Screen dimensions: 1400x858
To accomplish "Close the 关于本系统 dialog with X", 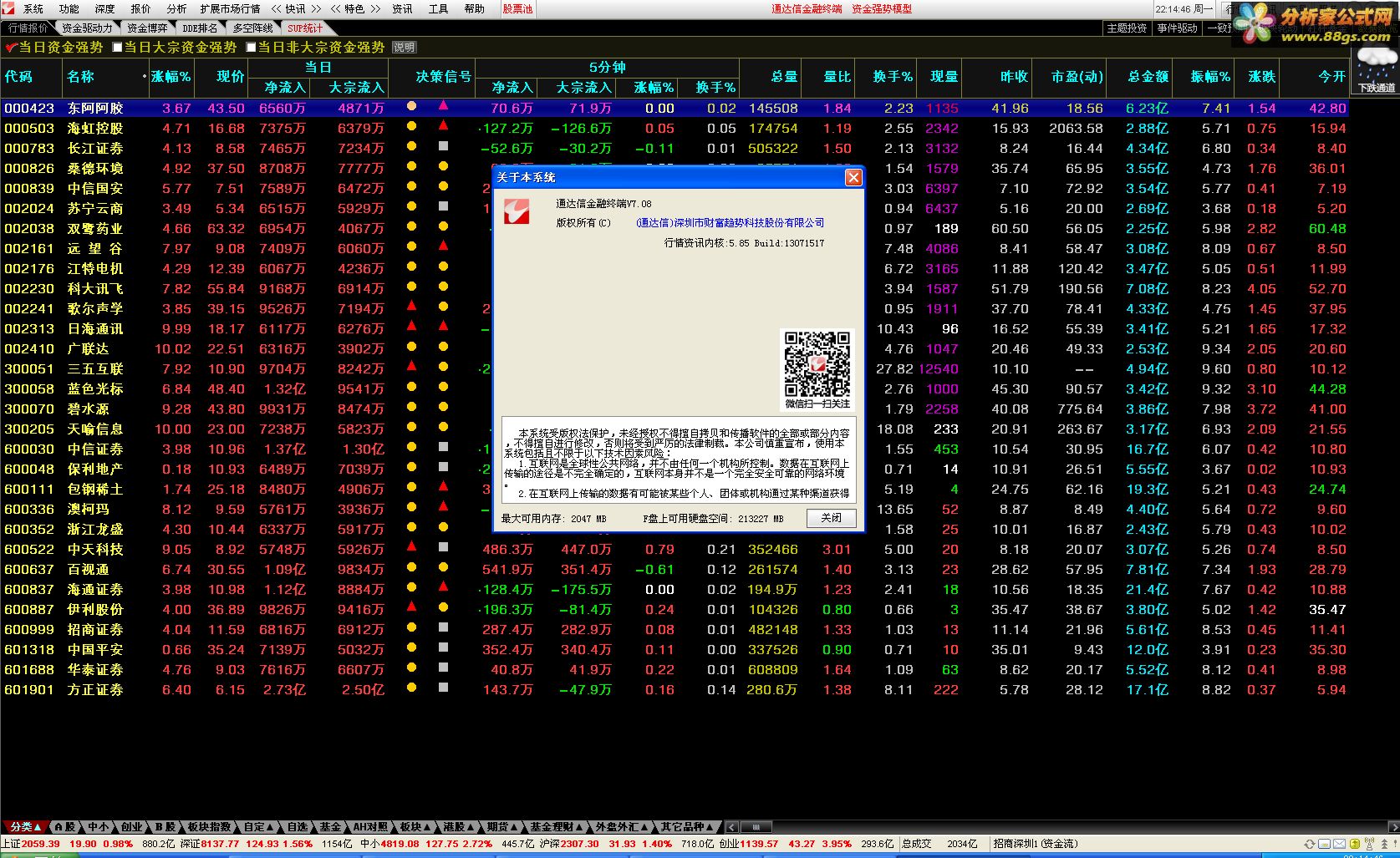I will (x=853, y=177).
